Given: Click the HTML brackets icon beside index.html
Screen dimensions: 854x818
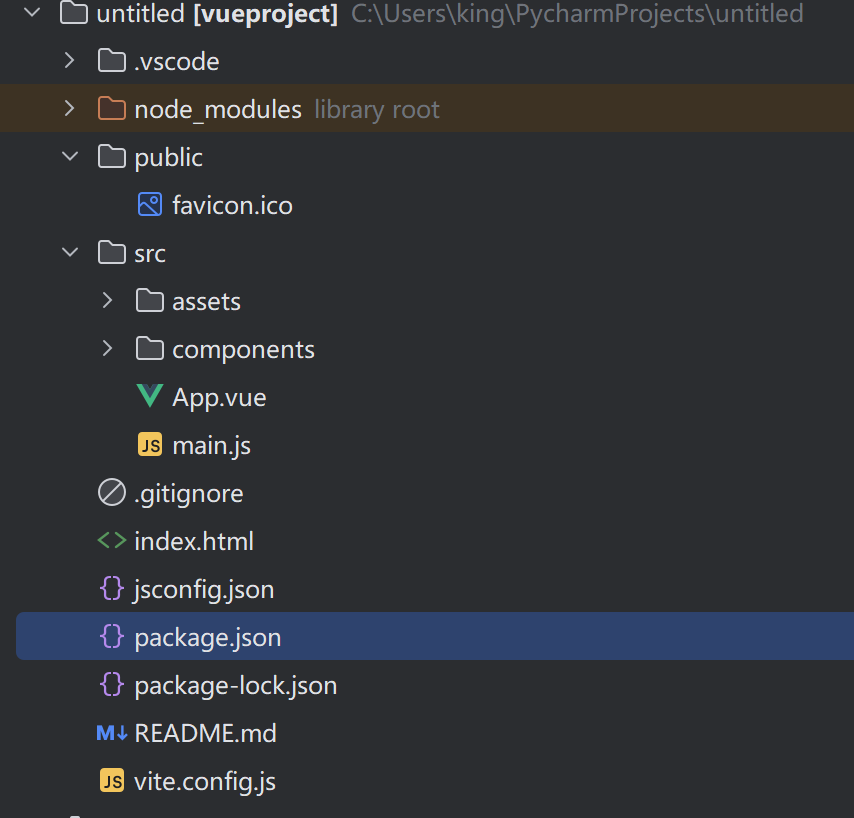Looking at the screenshot, I should tap(111, 541).
